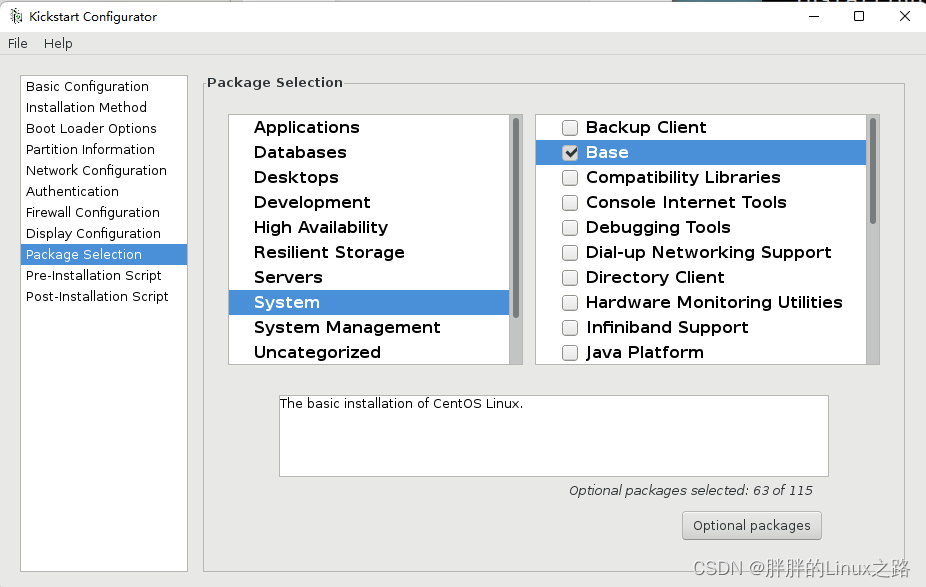Select the Servers package category
Image resolution: width=926 pixels, height=587 pixels.
(x=288, y=278)
